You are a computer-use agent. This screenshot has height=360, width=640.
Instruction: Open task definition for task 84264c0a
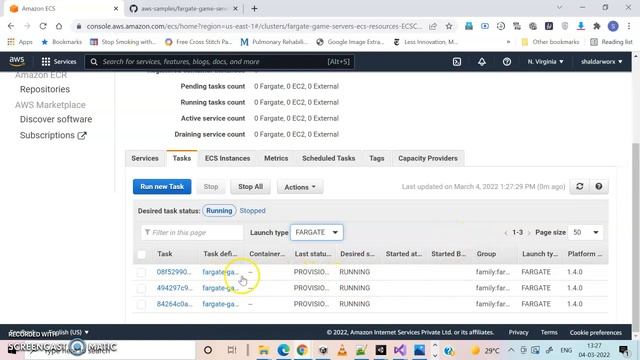221,304
